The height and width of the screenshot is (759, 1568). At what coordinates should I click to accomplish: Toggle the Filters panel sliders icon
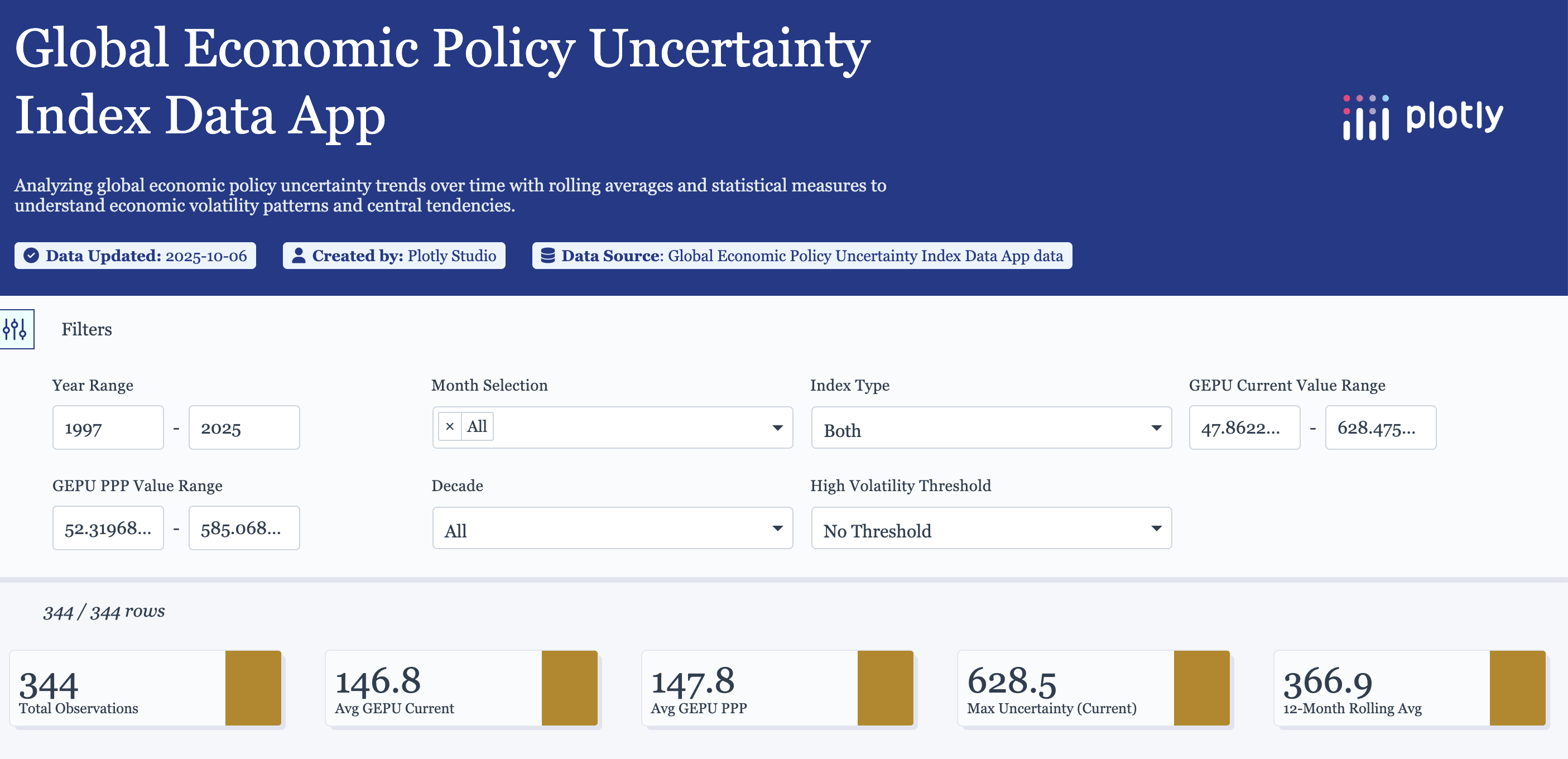(x=16, y=329)
